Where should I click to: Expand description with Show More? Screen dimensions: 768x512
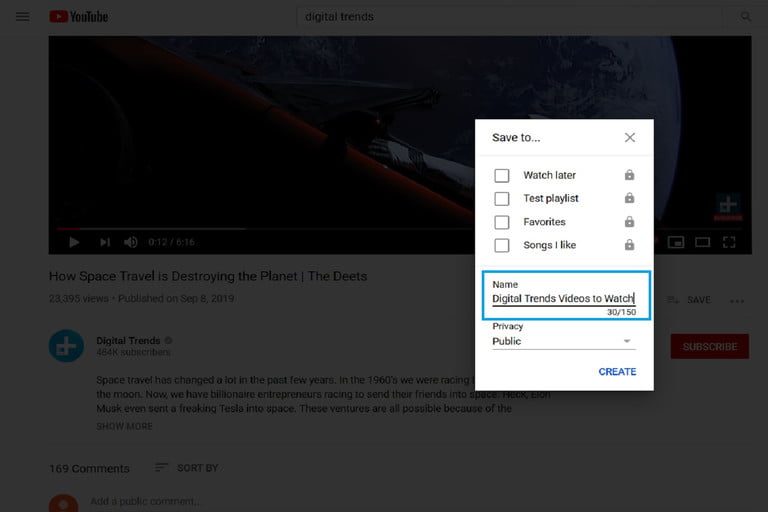coord(124,426)
